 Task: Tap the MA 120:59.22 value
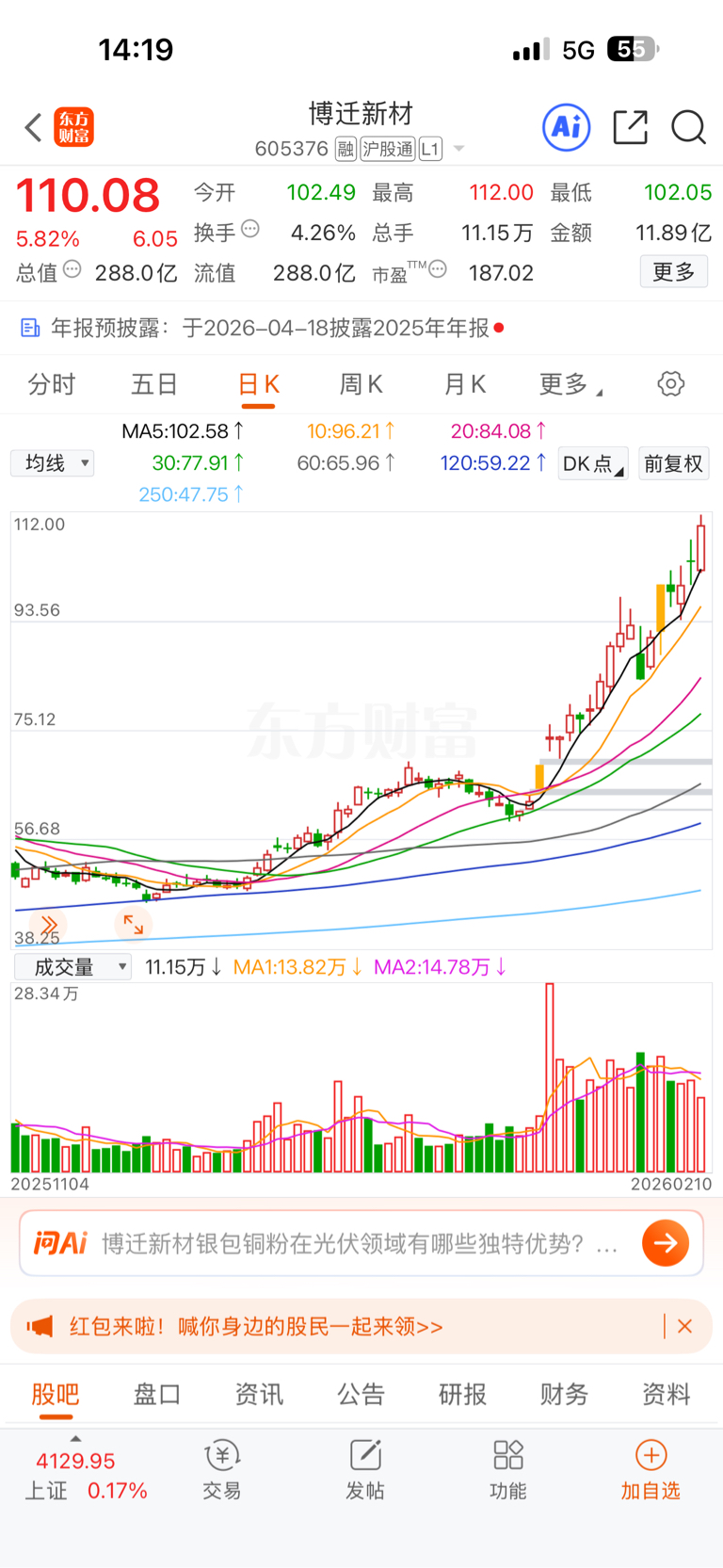coord(493,462)
